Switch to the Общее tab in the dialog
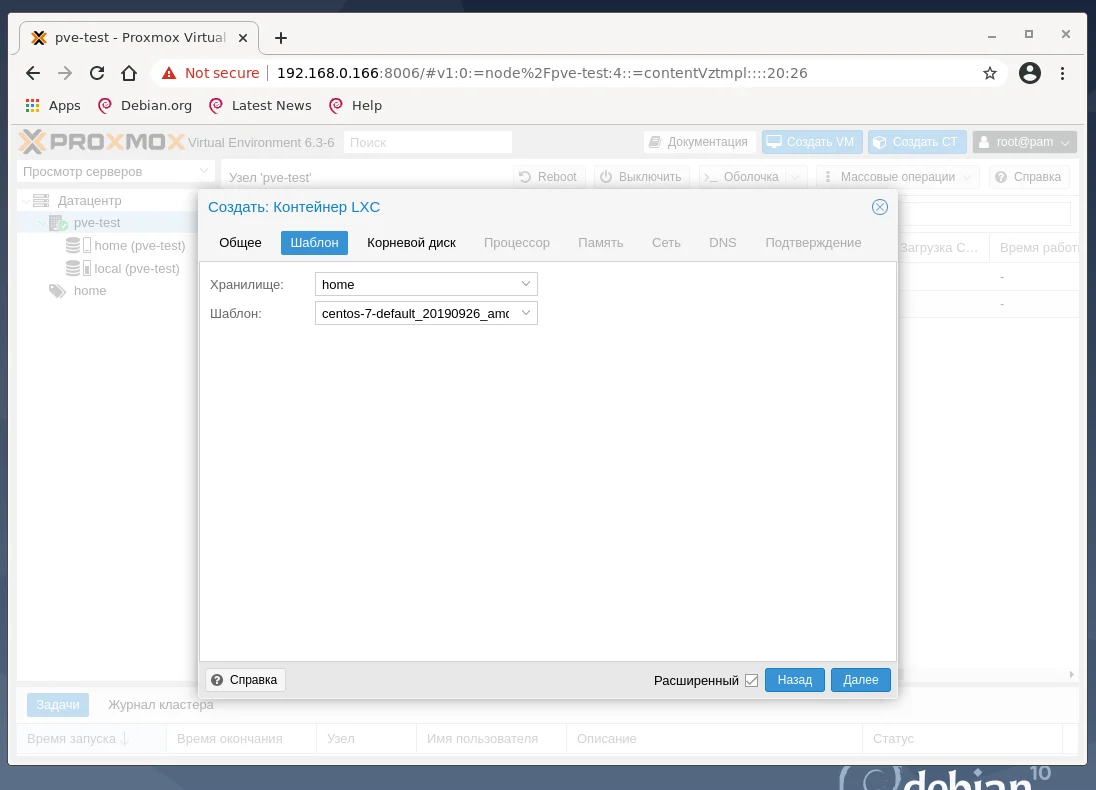The width and height of the screenshot is (1096, 790). (240, 242)
